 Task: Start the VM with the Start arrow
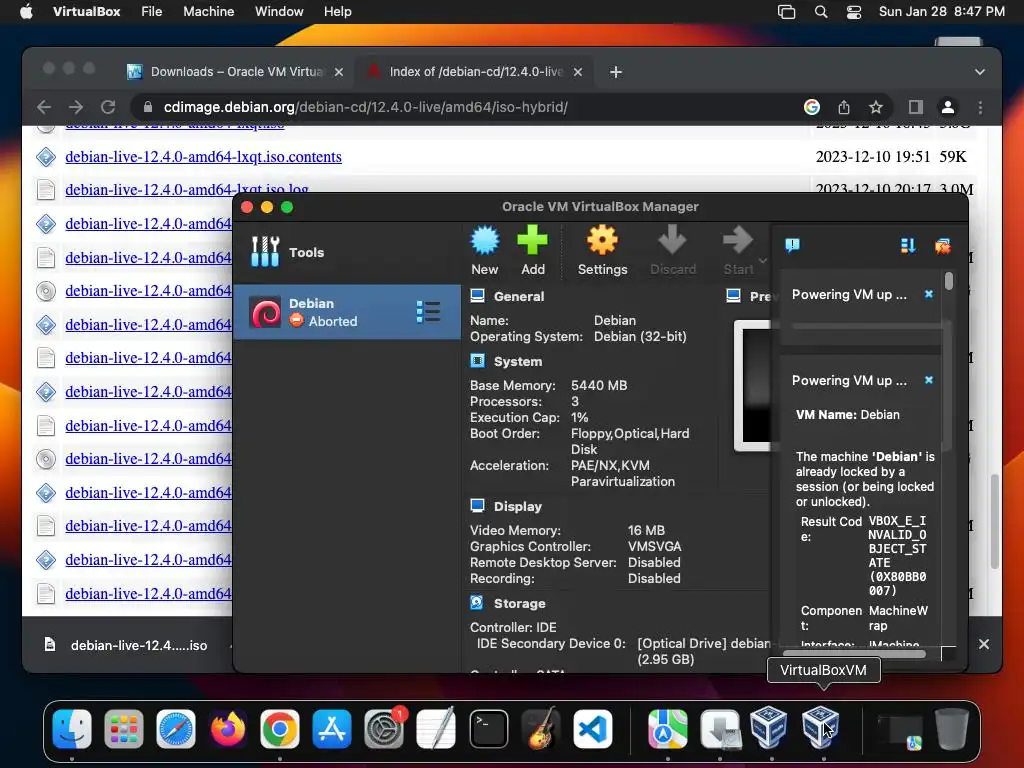coord(737,240)
